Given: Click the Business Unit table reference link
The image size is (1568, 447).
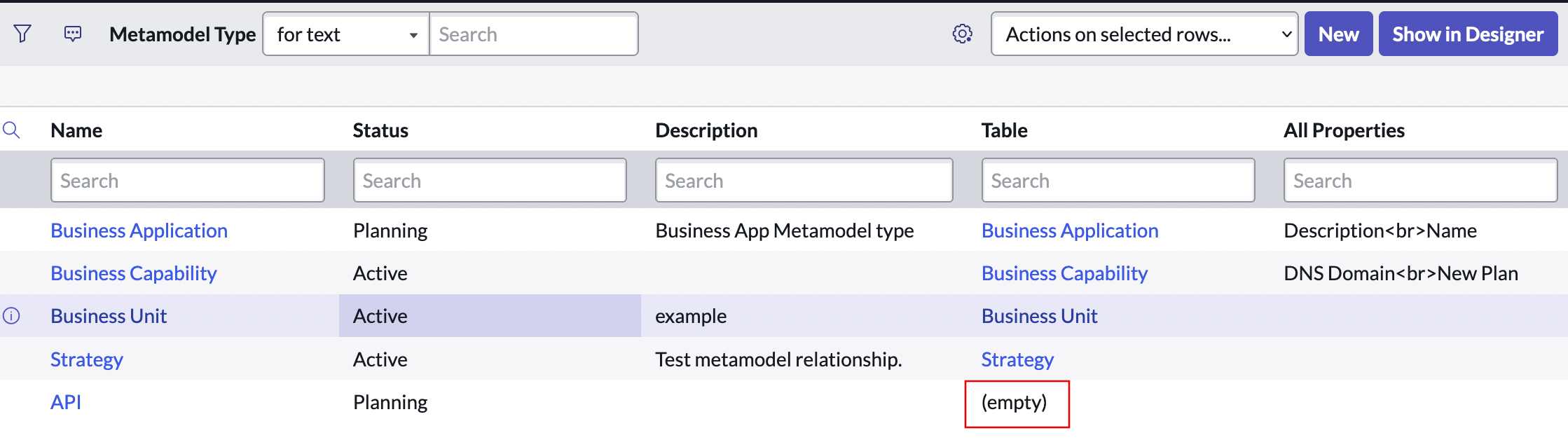Looking at the screenshot, I should tap(1039, 316).
